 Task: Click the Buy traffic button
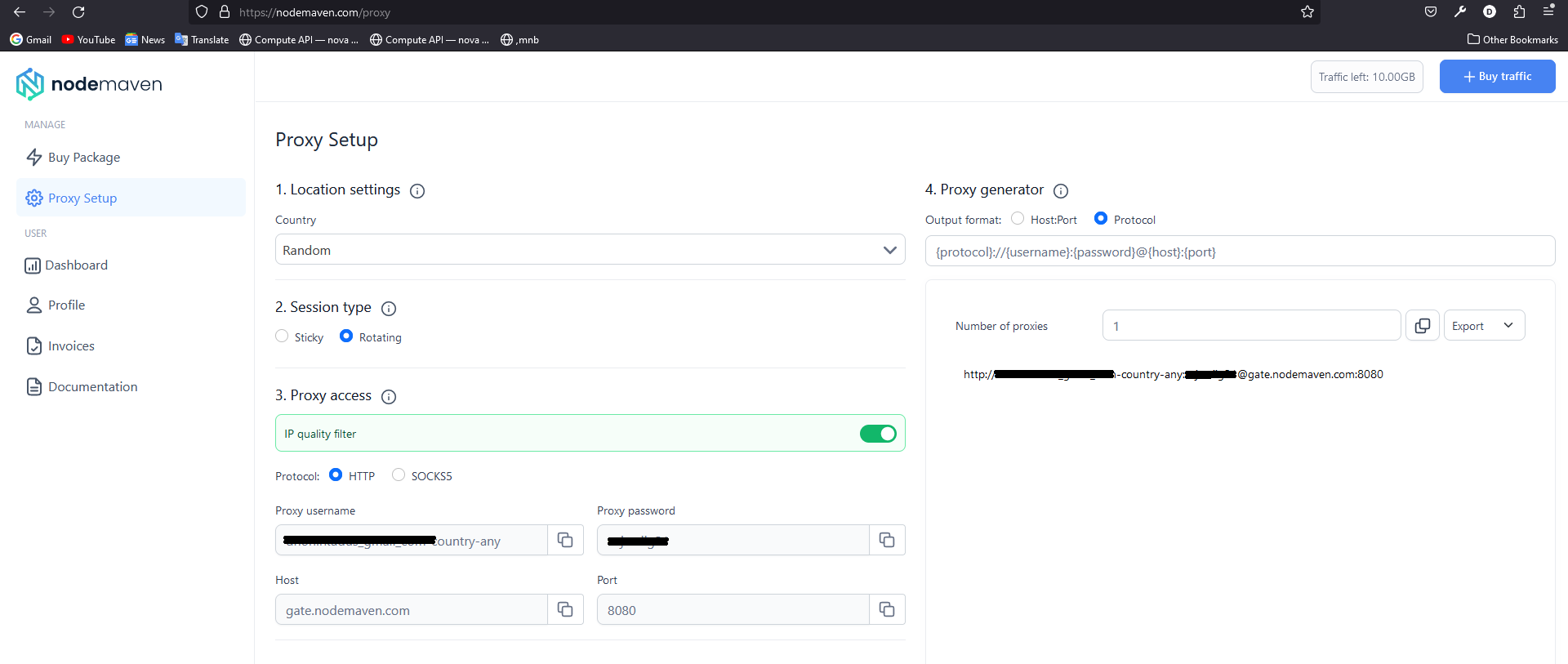tap(1497, 77)
